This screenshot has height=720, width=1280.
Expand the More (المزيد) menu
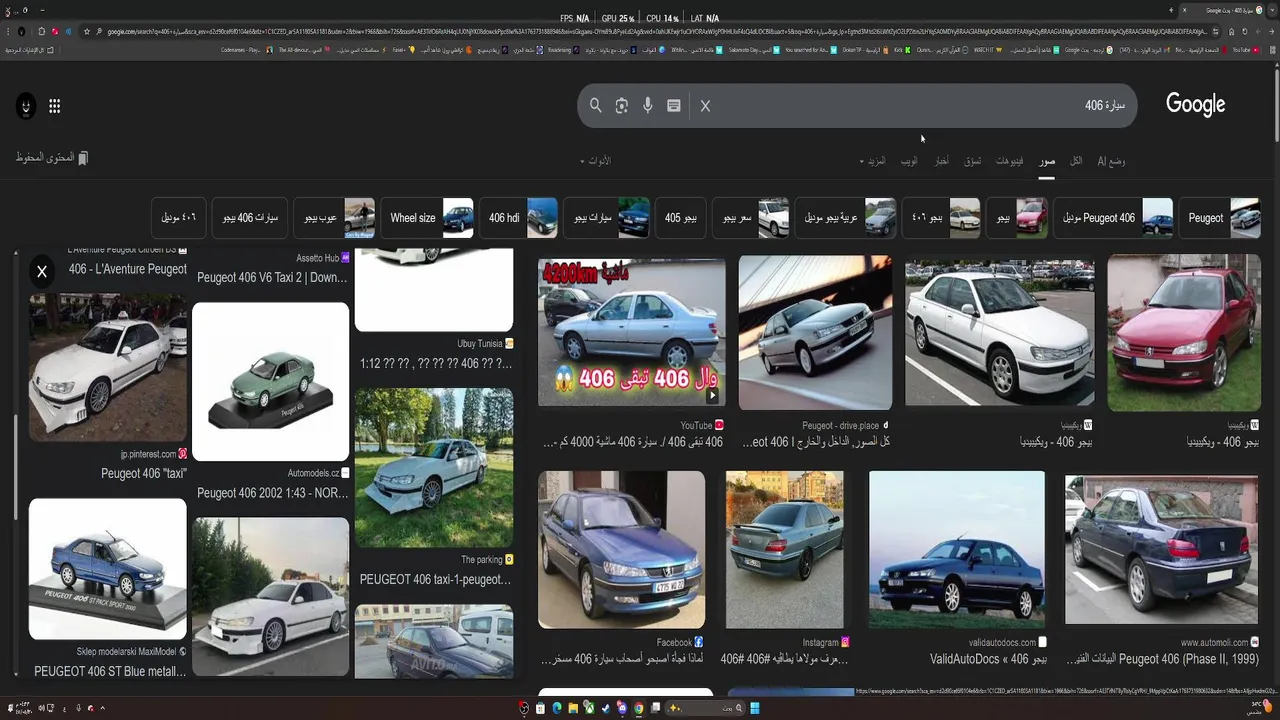coord(874,161)
